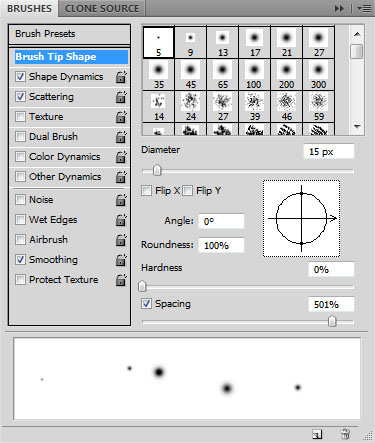The width and height of the screenshot is (375, 443).
Task: Click the Spacing slider handle
Action: tap(332, 322)
